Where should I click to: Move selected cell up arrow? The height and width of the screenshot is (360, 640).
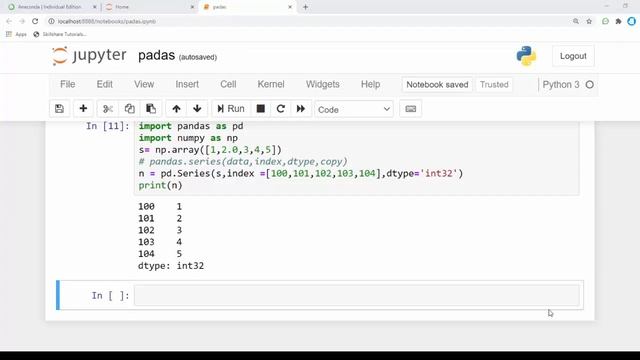pos(176,109)
